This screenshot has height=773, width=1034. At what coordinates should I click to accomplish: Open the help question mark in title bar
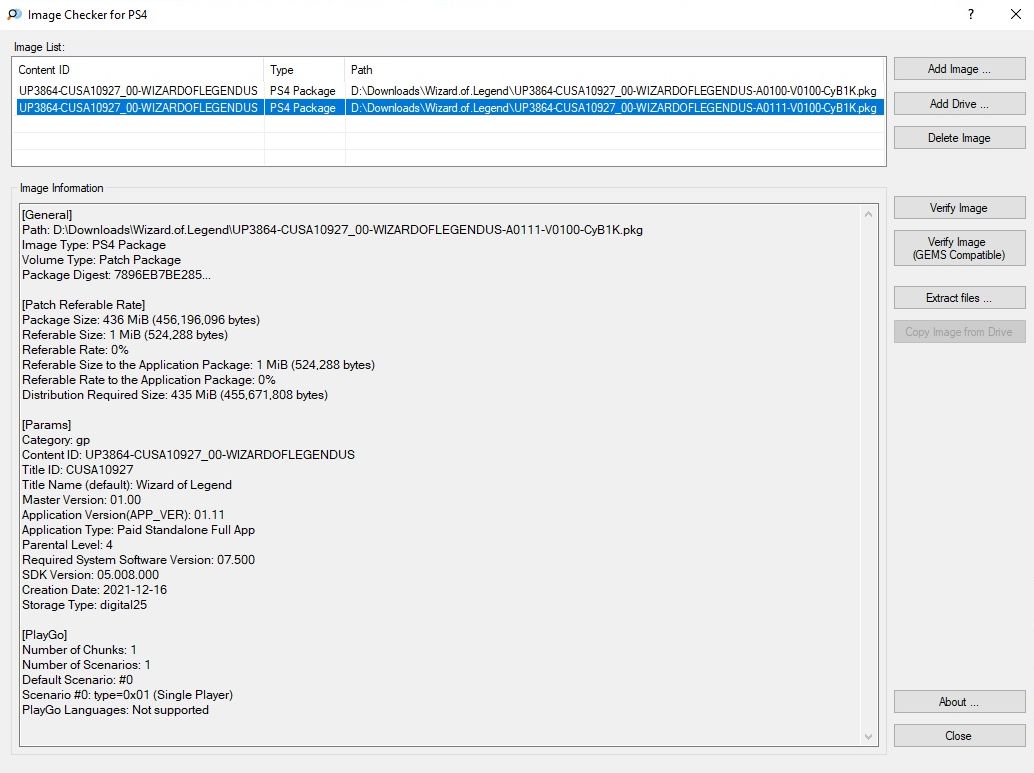(x=971, y=15)
